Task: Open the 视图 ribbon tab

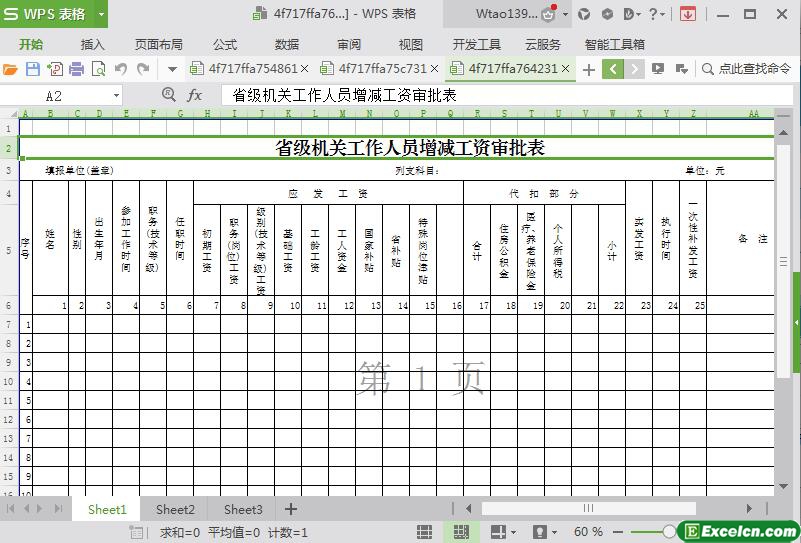Action: [411, 44]
